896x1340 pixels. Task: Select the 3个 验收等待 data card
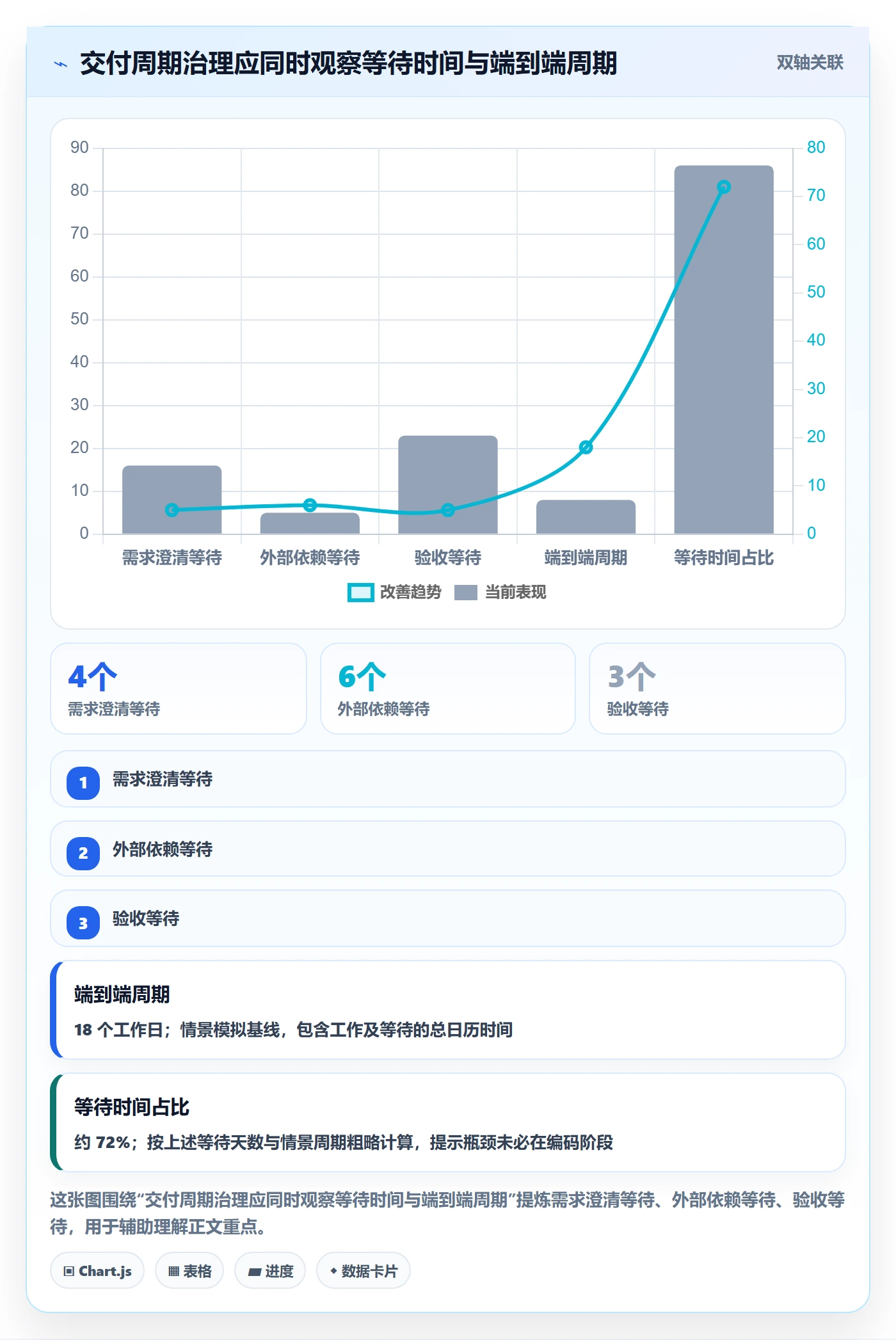(x=717, y=689)
